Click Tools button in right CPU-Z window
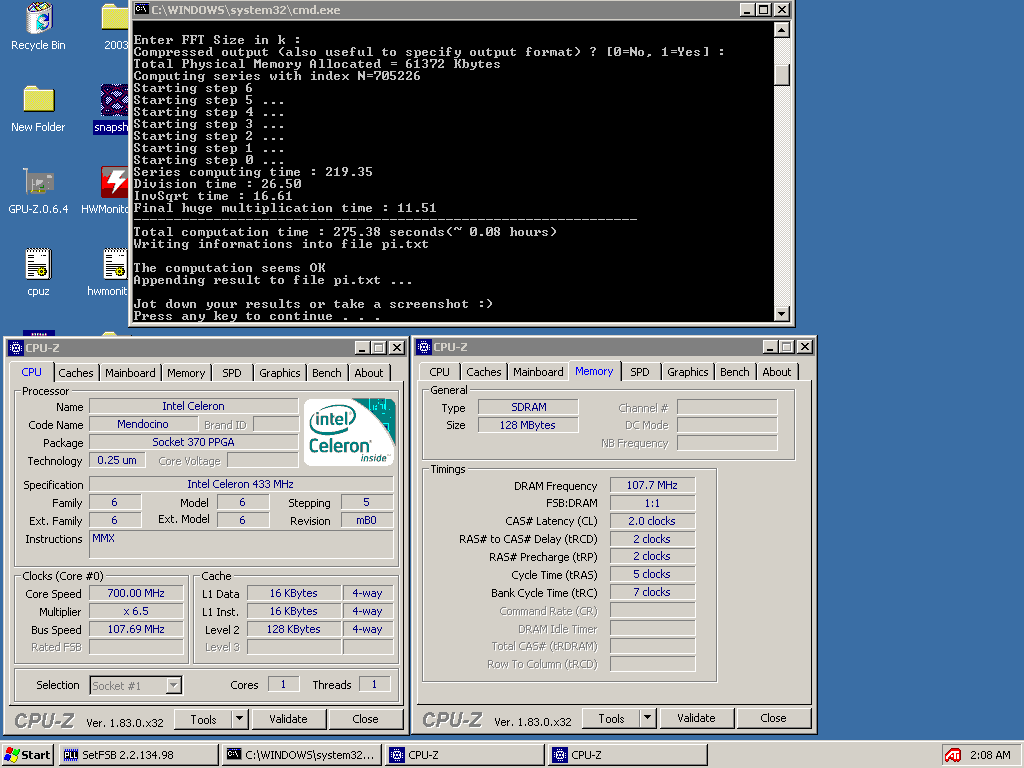Viewport: 1024px width, 768px height. 611,718
